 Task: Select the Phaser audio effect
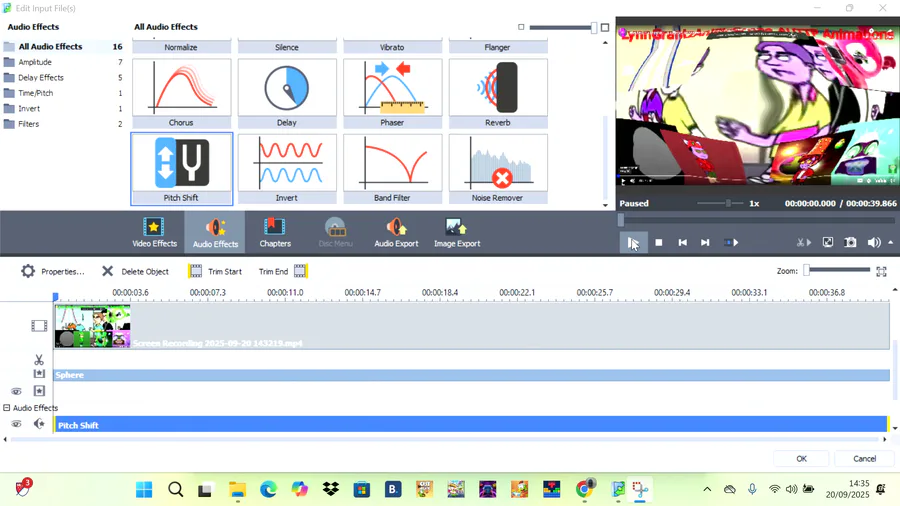[x=393, y=94]
